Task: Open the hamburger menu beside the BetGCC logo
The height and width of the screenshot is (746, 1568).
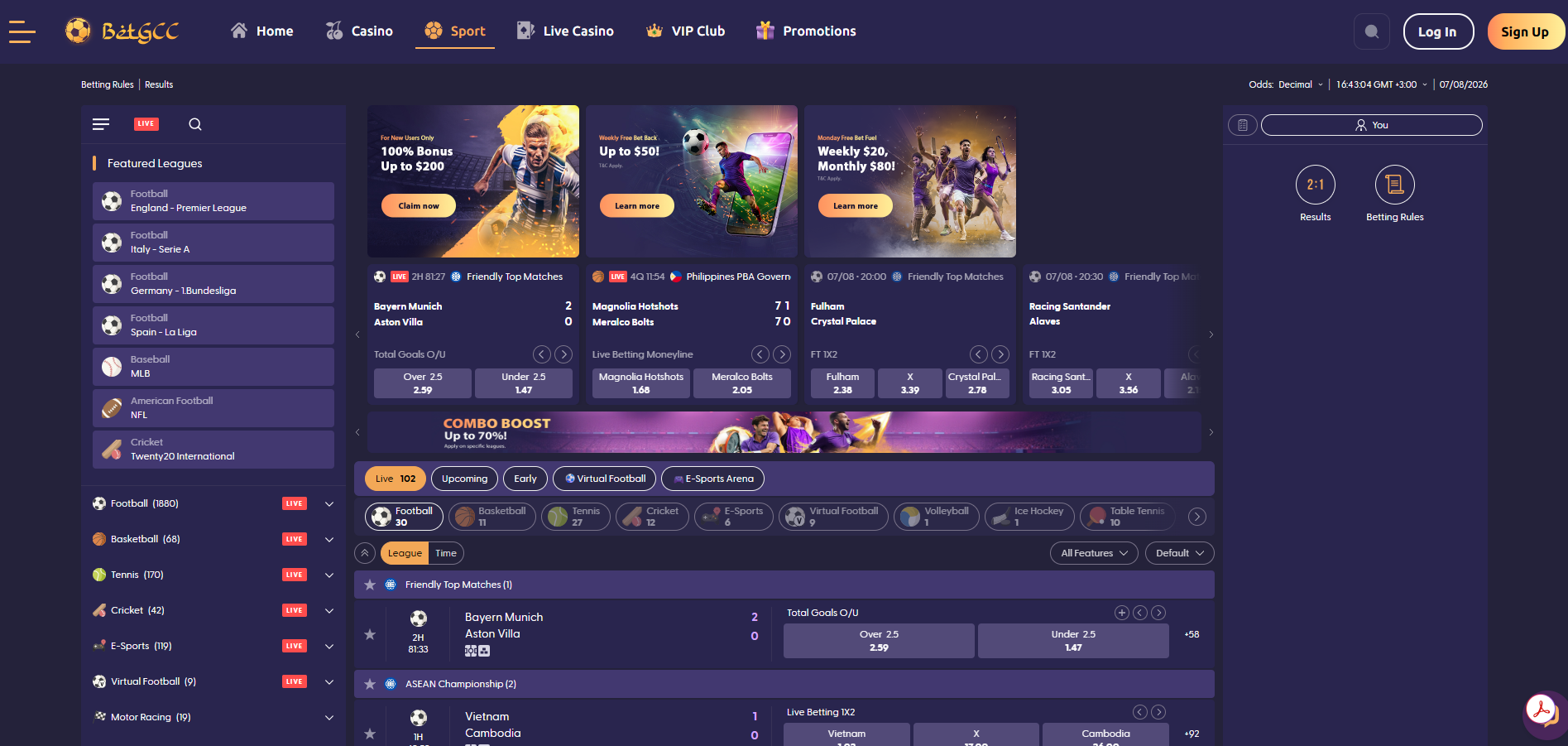Action: coord(22,31)
